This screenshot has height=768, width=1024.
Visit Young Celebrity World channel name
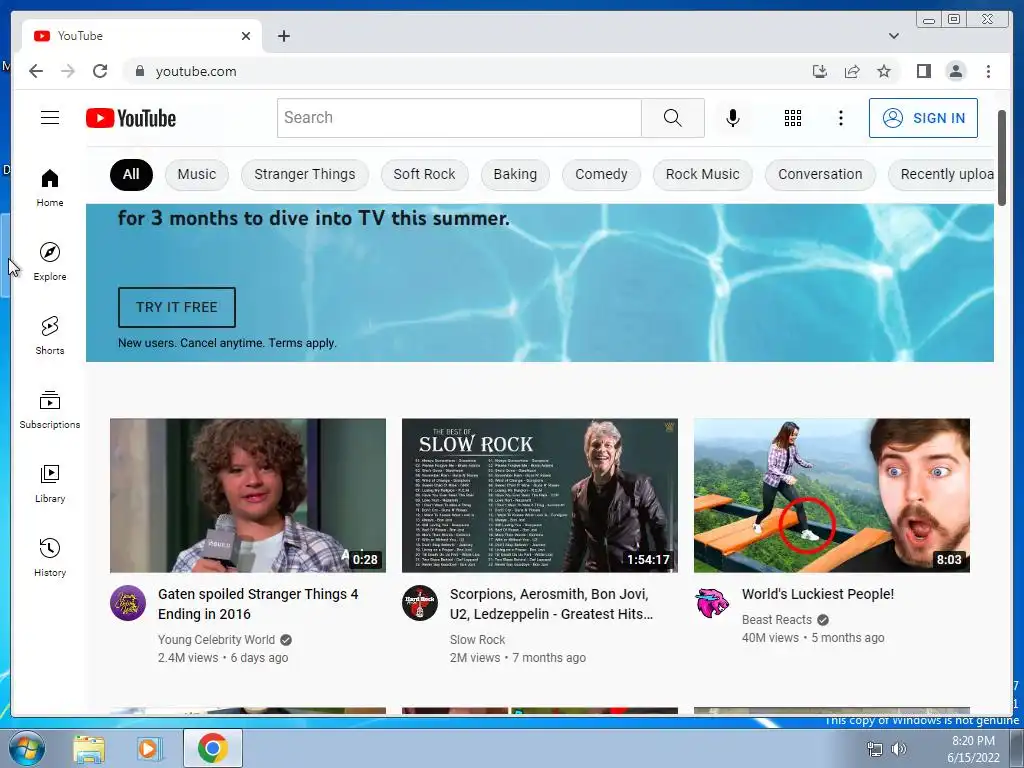(x=216, y=640)
